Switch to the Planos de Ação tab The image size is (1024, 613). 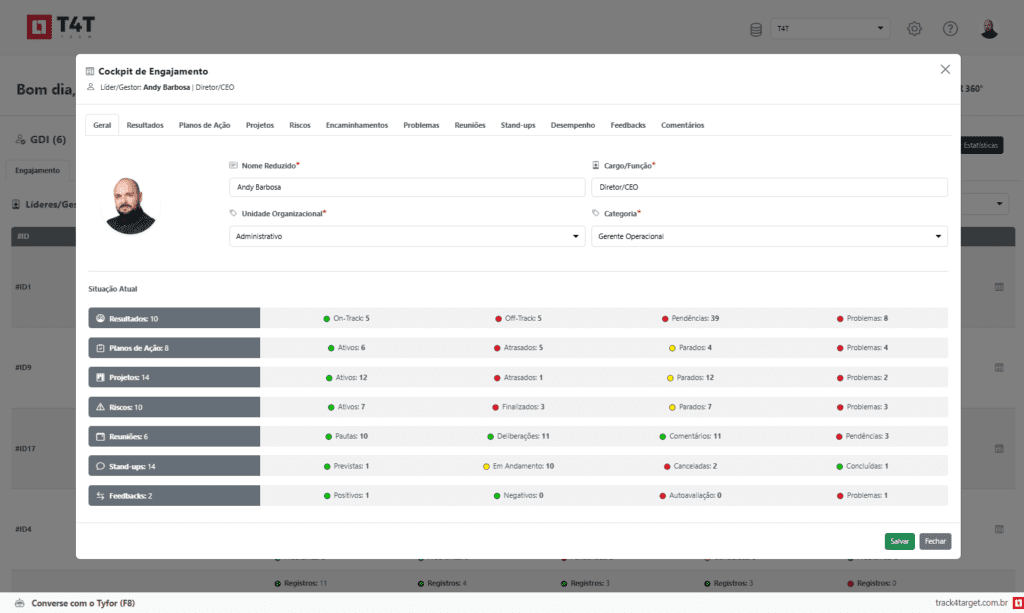pyautogui.click(x=204, y=125)
